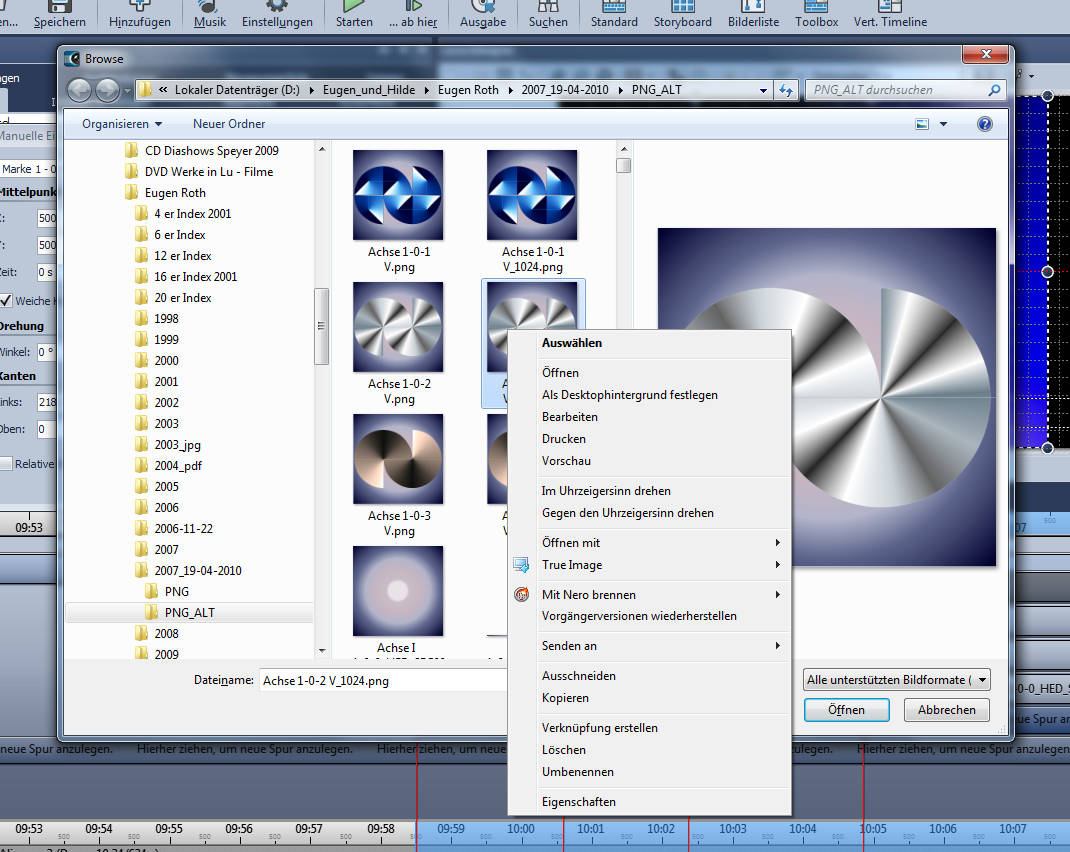The image size is (1070, 852).
Task: Select Umbenennen in the context menu
Action: [x=578, y=772]
